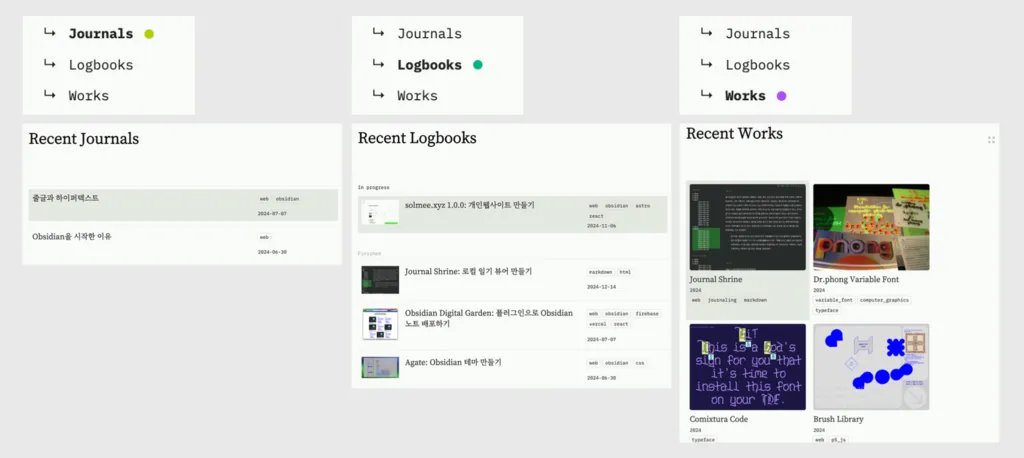Viewport: 1024px width, 458px height.
Task: Click the Comixtura Code preview image
Action: pos(747,366)
